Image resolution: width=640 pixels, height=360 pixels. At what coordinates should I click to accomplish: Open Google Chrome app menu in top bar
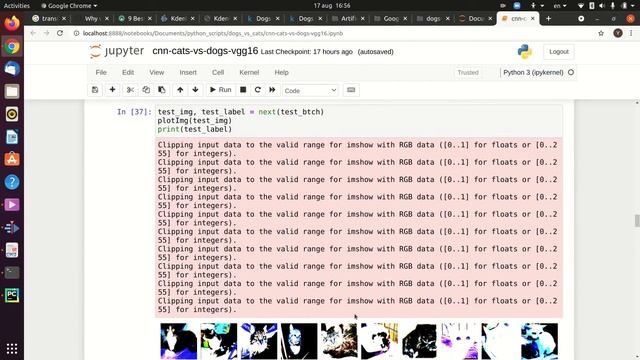[x=69, y=6]
